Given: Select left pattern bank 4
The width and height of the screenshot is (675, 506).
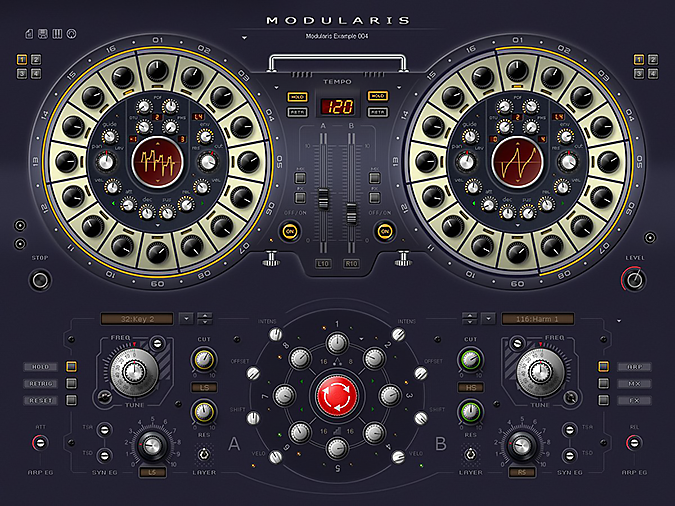Looking at the screenshot, I should click(x=36, y=74).
